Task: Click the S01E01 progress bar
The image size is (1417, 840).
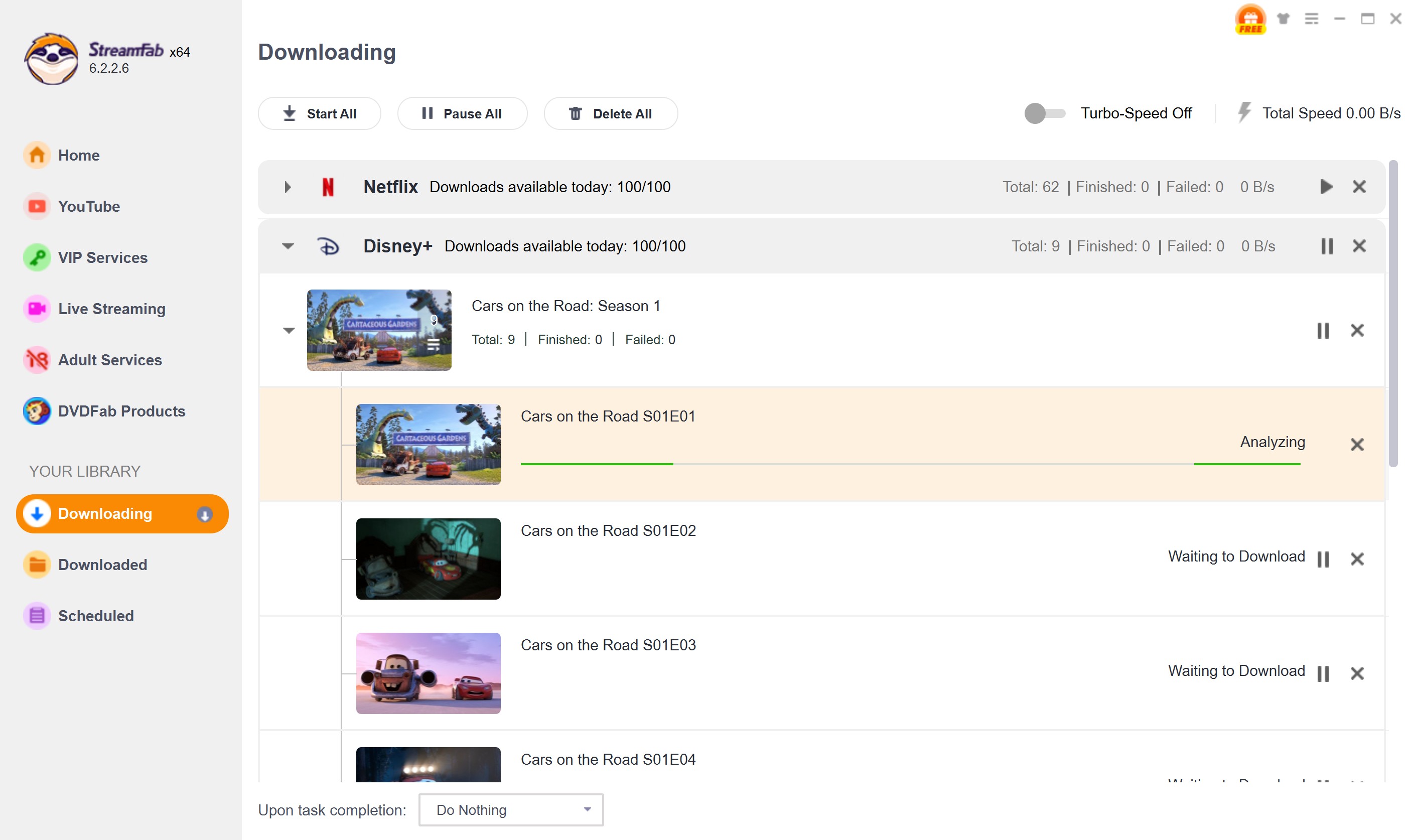Action: click(x=911, y=464)
